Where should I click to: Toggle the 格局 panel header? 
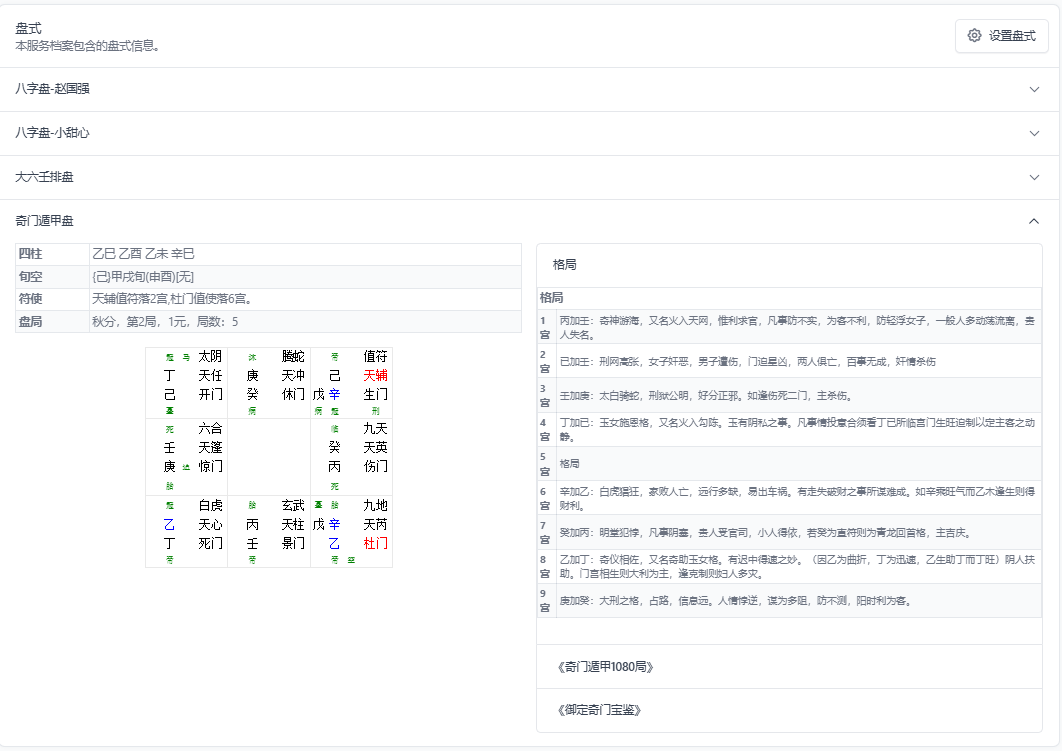click(x=789, y=265)
